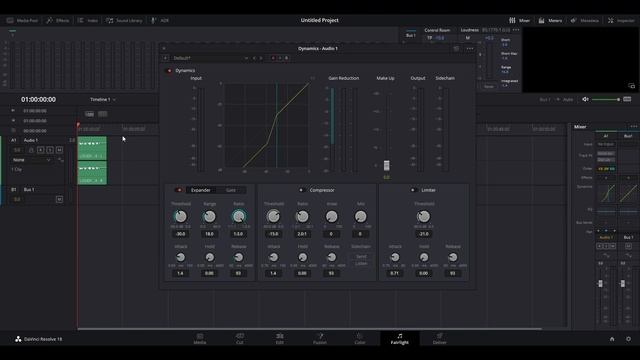Open the Effects panel
The height and width of the screenshot is (360, 640).
[58, 20]
